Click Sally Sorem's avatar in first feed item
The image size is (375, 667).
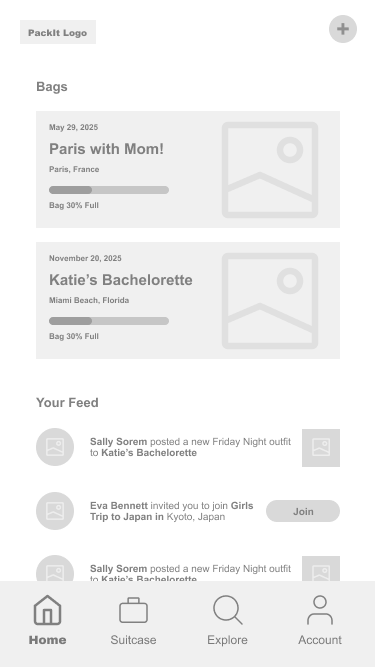[x=55, y=447]
